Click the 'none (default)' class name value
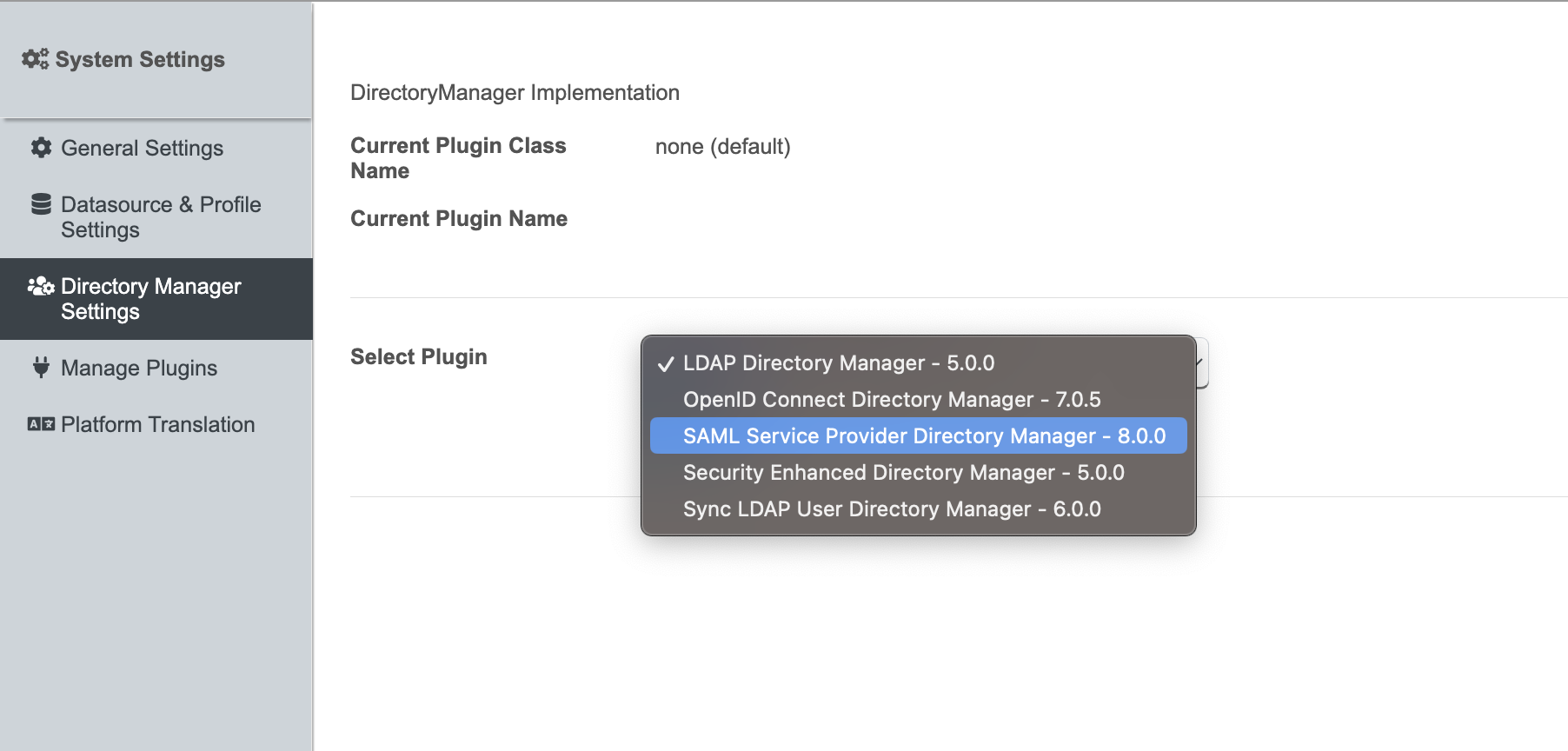Viewport: 1568px width, 751px height. (x=722, y=147)
